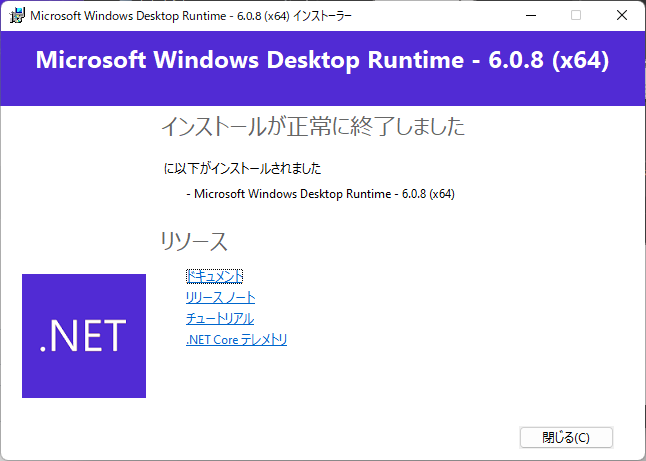This screenshot has height=461, width=646.
Task: Open the .NET Core テレメトリ link
Action: click(236, 340)
